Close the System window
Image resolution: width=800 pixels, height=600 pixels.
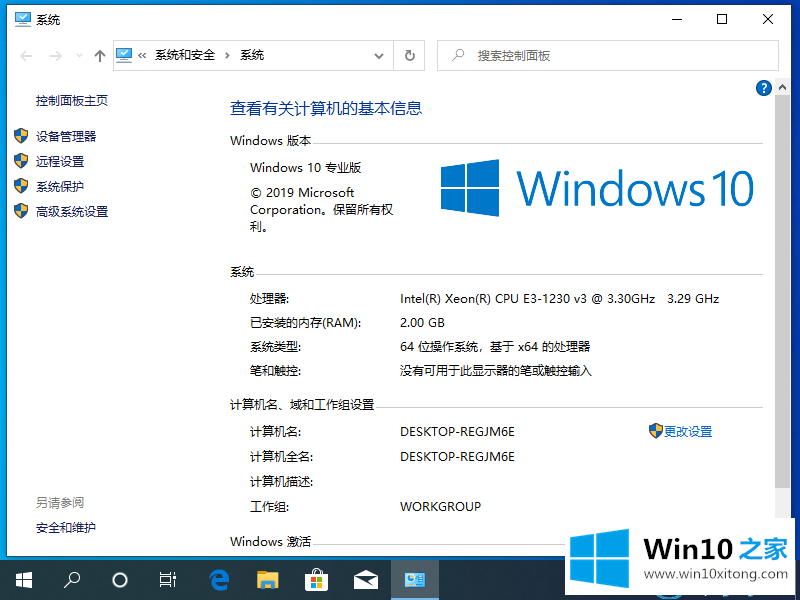click(767, 19)
